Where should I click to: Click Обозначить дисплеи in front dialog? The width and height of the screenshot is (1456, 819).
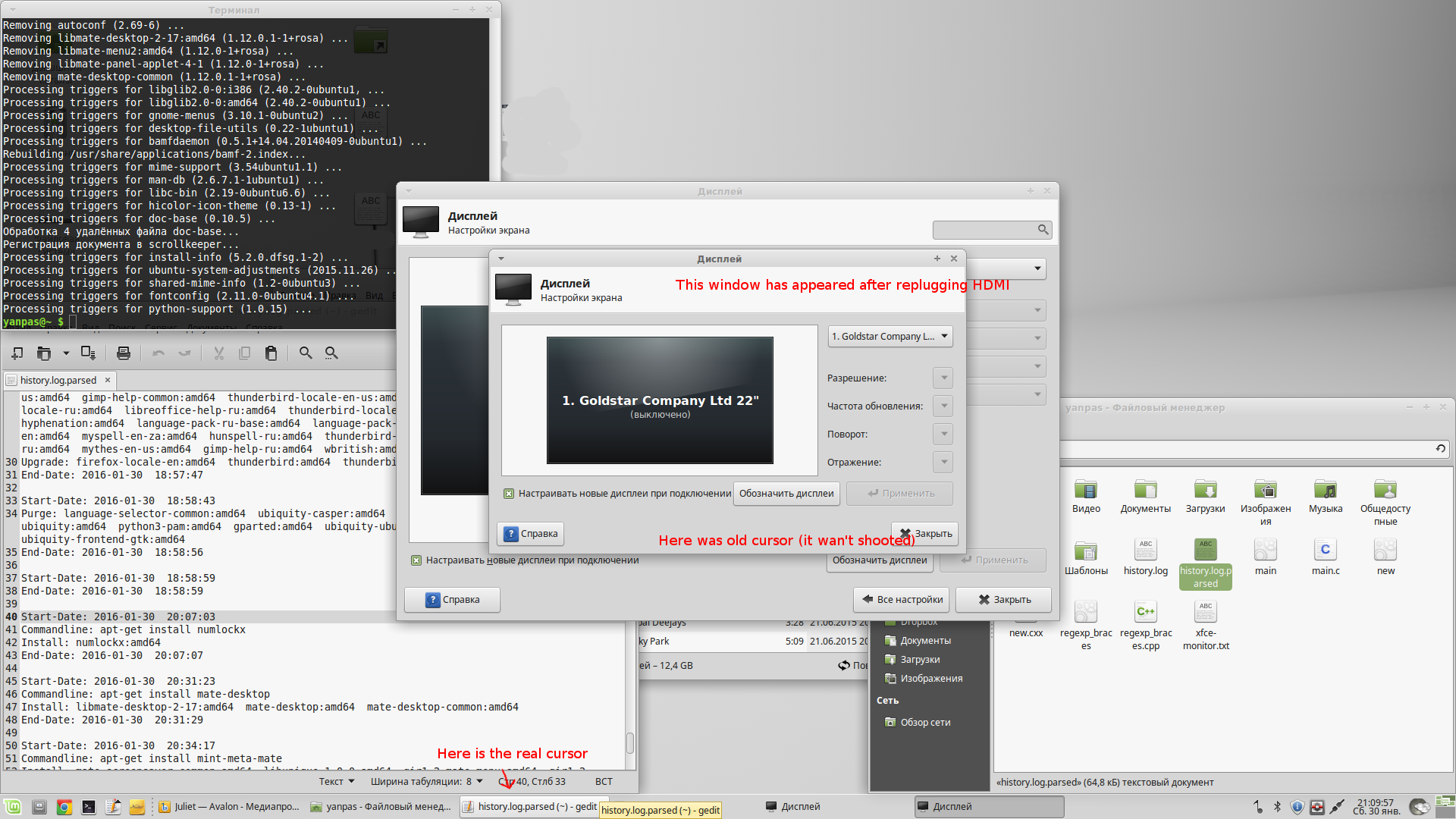point(786,494)
